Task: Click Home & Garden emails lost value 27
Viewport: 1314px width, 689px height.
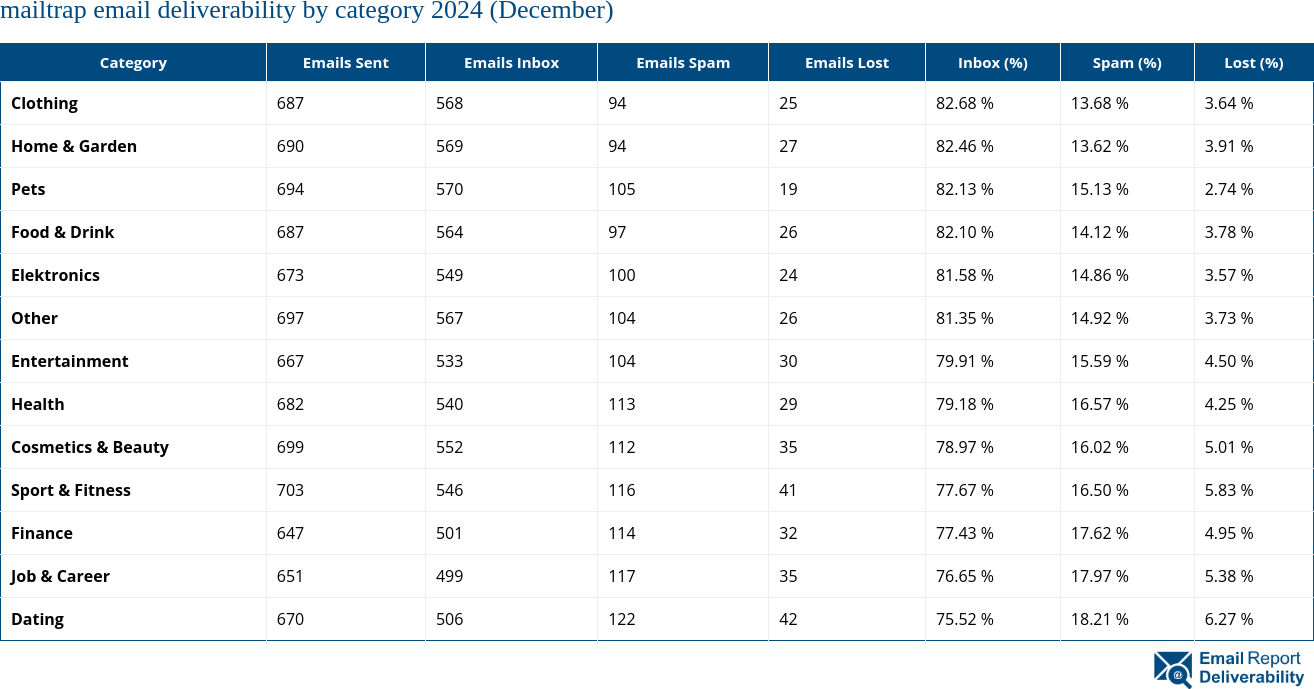Action: (788, 146)
